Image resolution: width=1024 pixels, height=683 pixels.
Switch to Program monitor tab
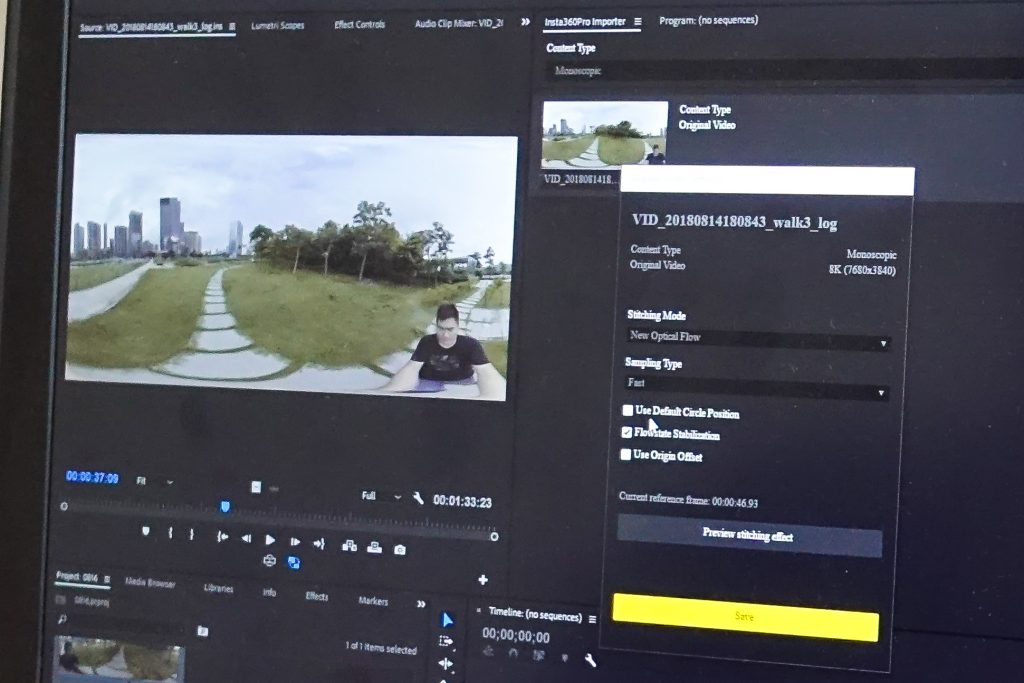[709, 20]
